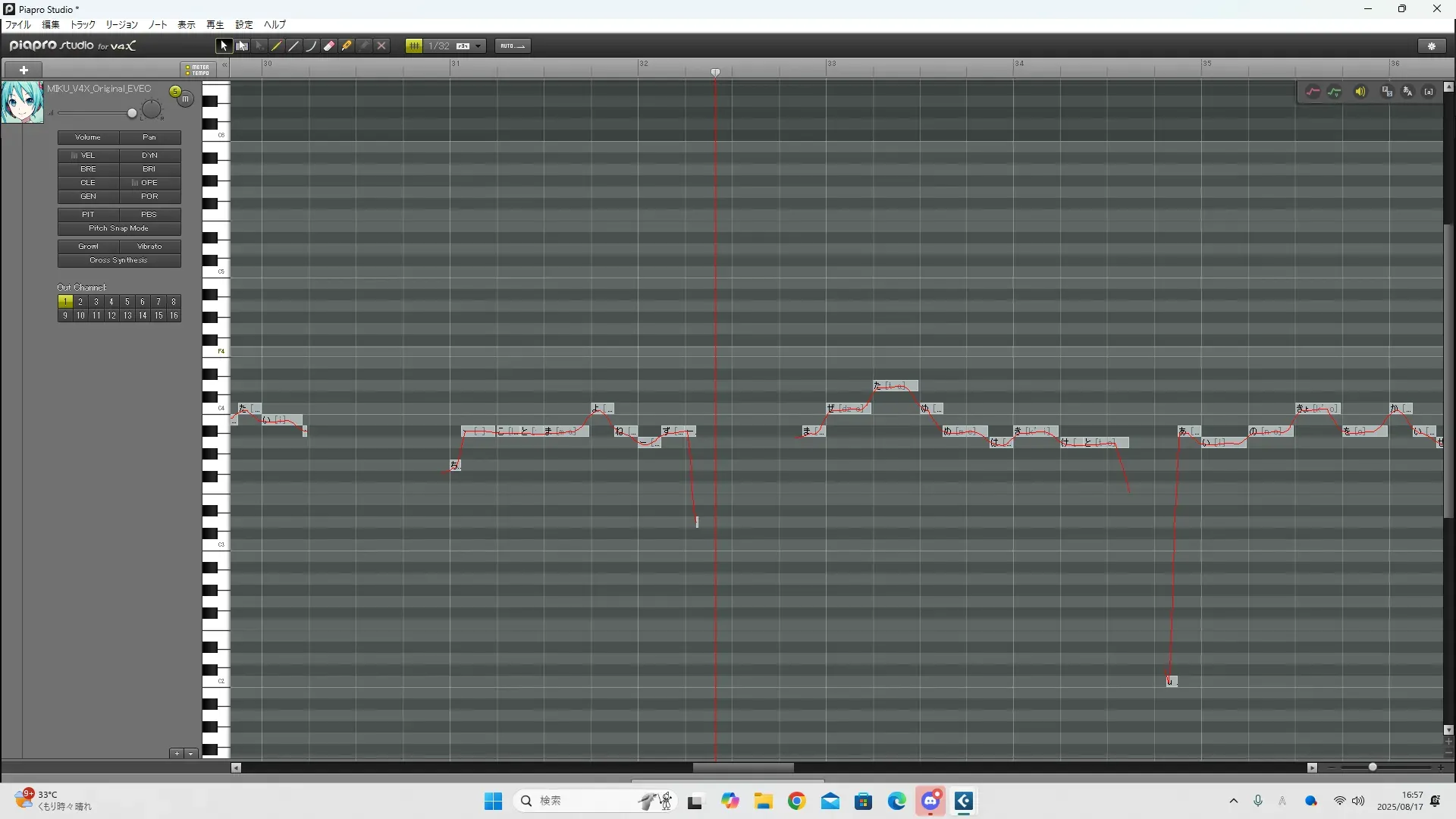Screen dimensions: 1456x819
Task: Open the 再生 menu
Action: 215,25
